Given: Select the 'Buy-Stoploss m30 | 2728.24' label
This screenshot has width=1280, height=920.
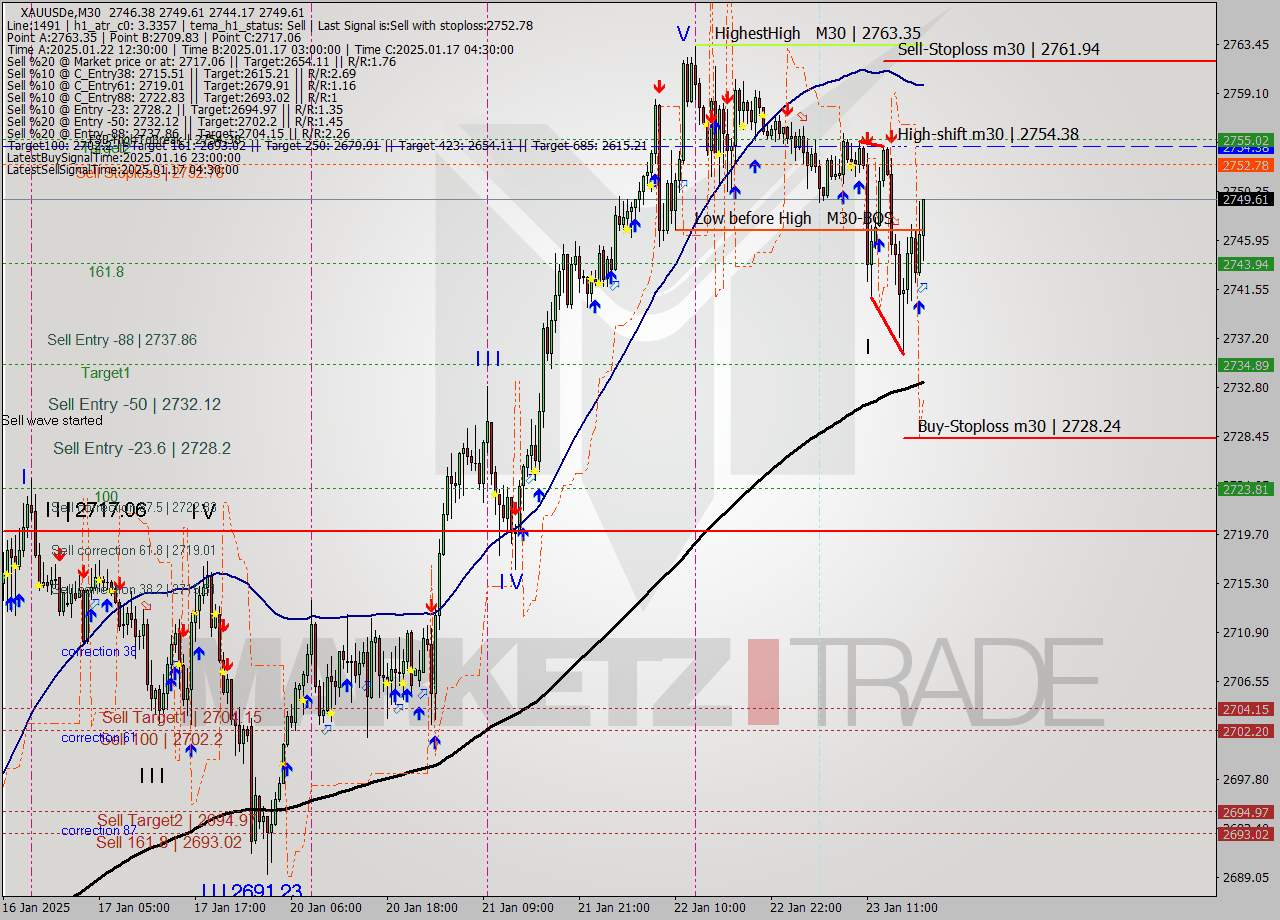Looking at the screenshot, I should (x=1019, y=426).
